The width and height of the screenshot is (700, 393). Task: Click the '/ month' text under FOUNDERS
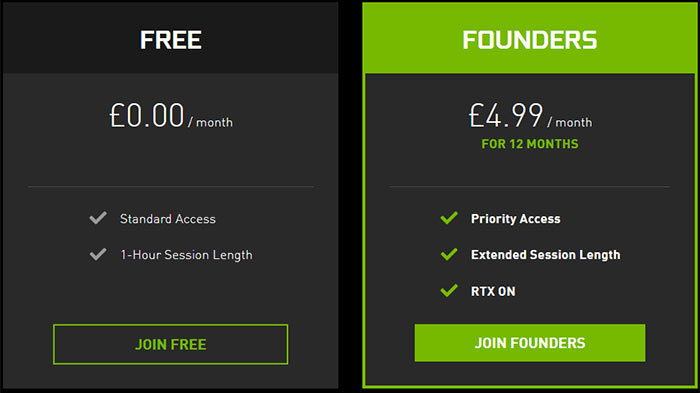(570, 122)
